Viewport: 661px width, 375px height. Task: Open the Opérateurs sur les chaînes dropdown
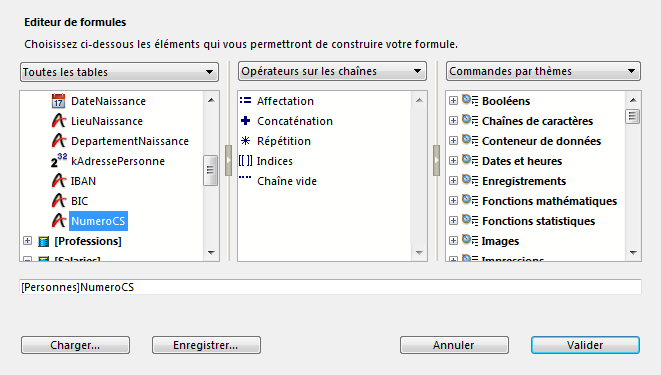tap(332, 71)
